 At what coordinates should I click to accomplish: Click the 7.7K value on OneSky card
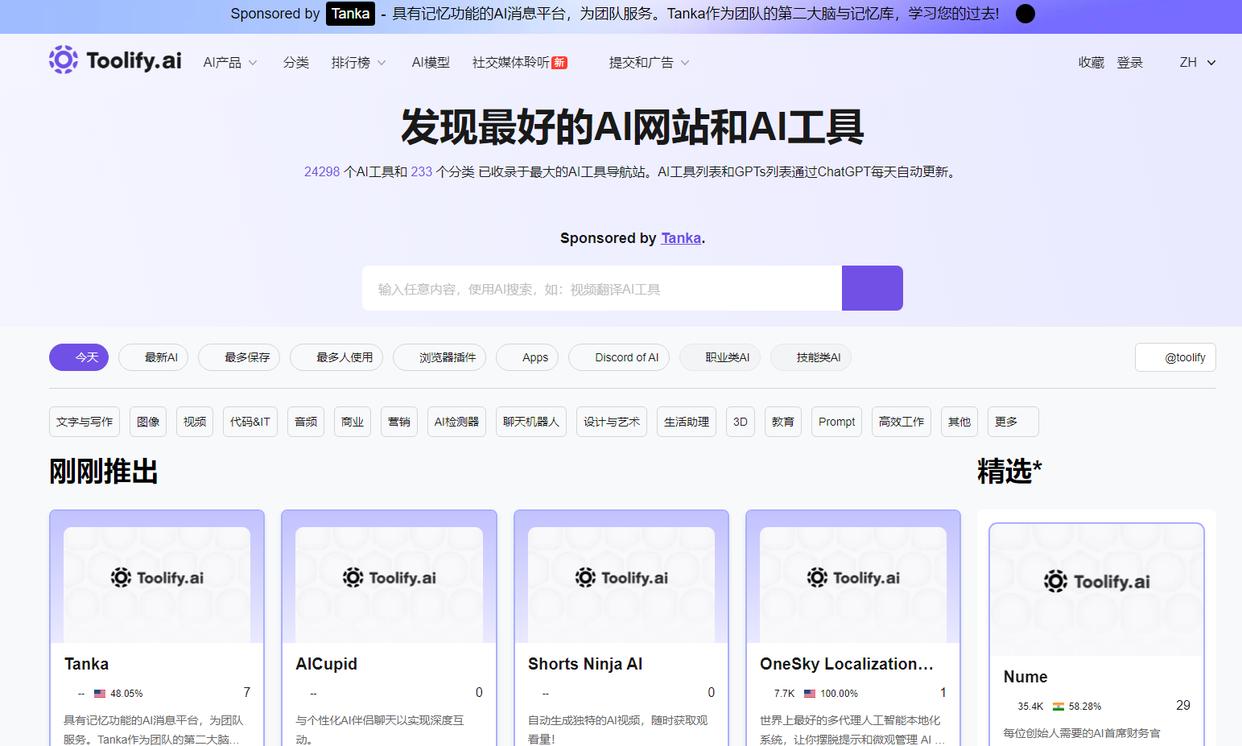[x=784, y=693]
